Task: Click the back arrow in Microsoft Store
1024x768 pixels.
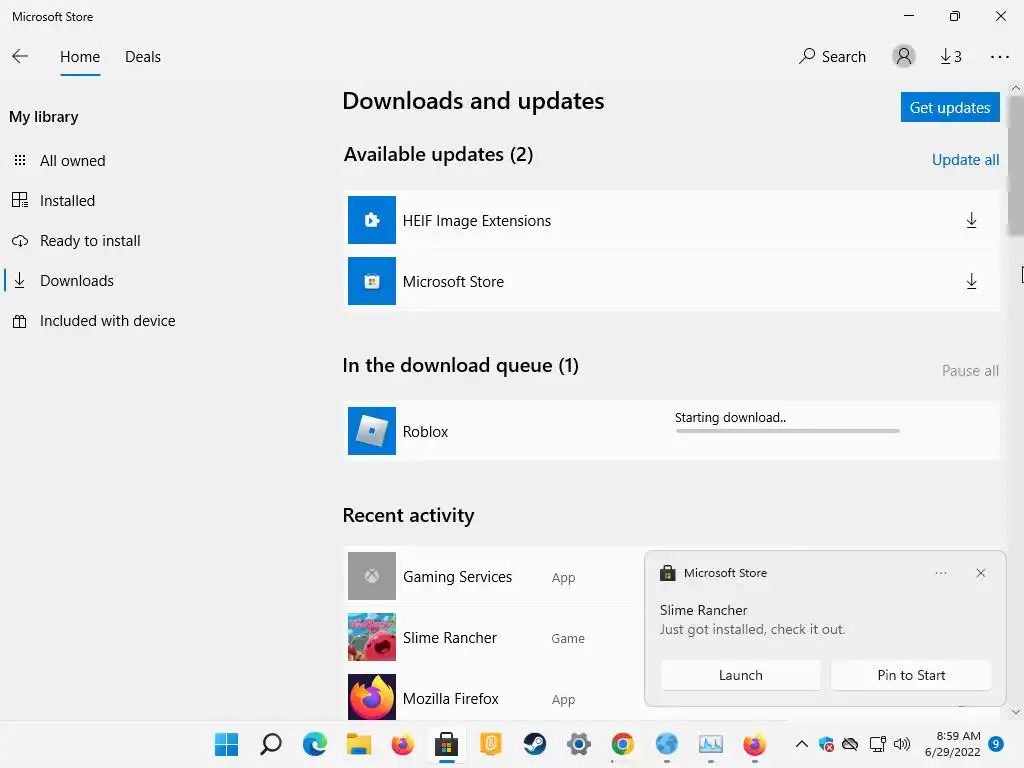Action: 20,56
